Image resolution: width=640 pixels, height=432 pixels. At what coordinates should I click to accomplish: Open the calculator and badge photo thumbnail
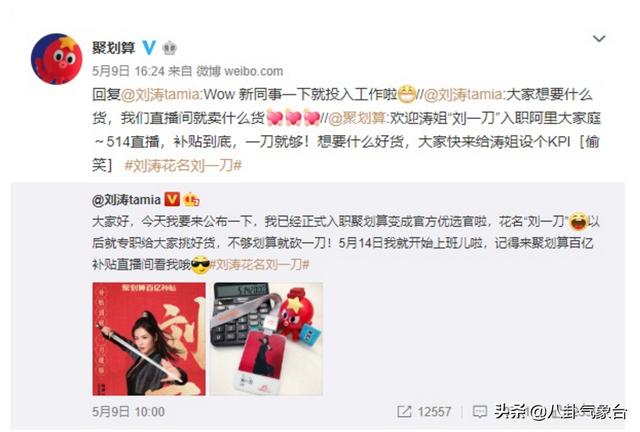pos(267,338)
